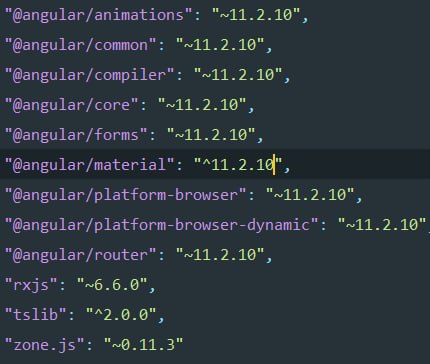Select the platform-browser-dynamic version value
430x364 pixels.
382,225
